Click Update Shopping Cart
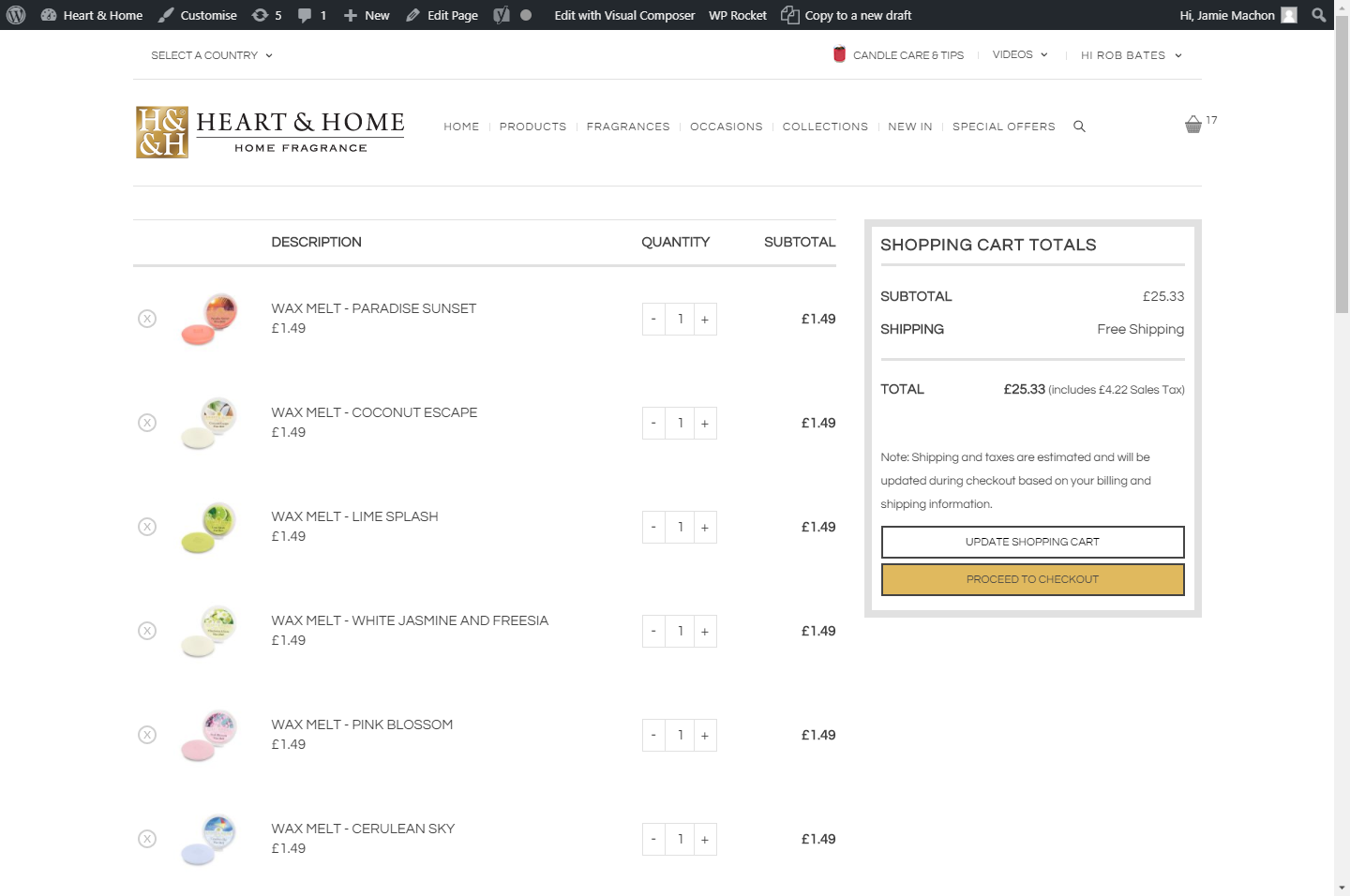 tap(1032, 542)
